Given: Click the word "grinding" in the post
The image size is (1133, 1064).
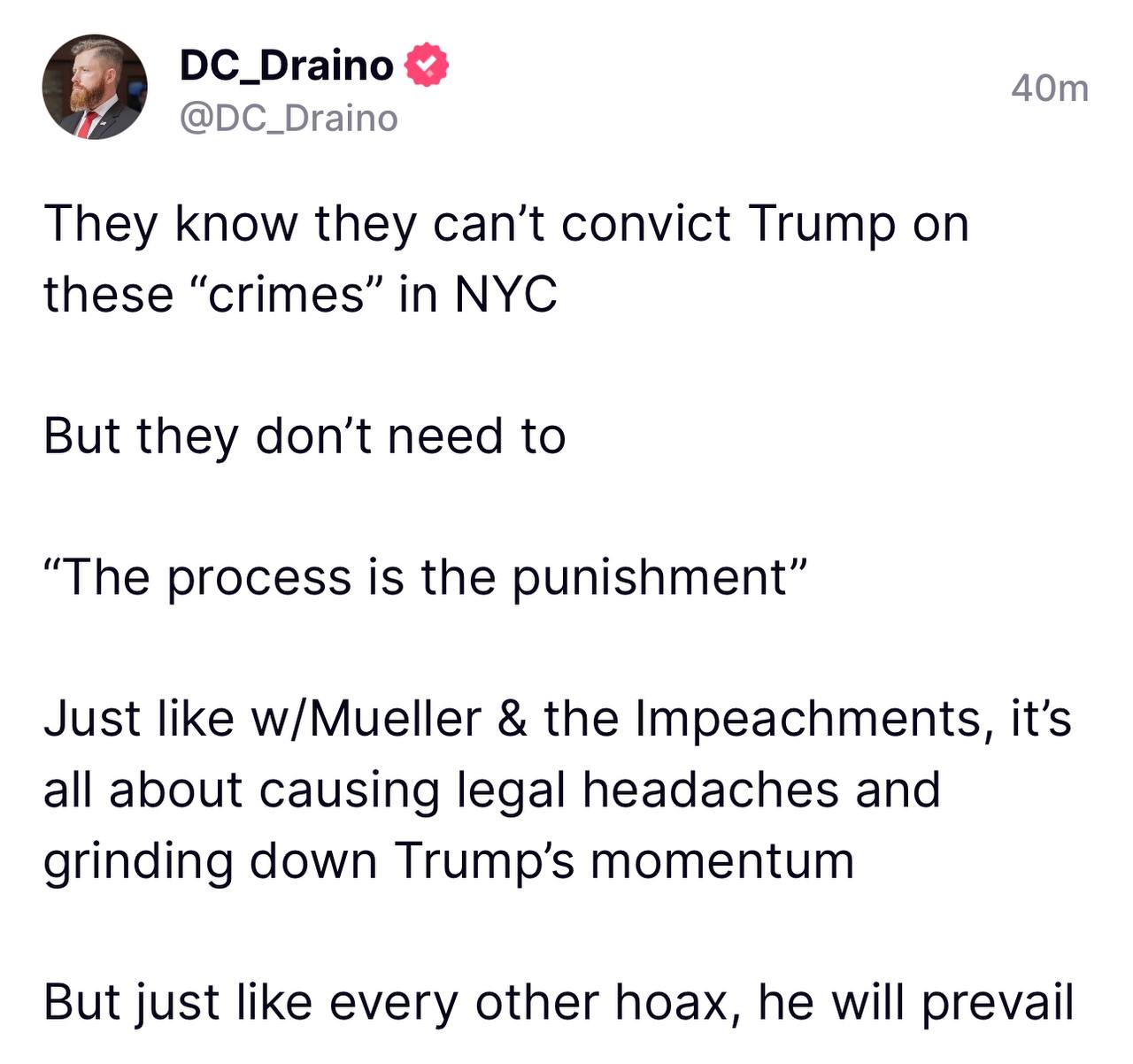Looking at the screenshot, I should [138, 860].
